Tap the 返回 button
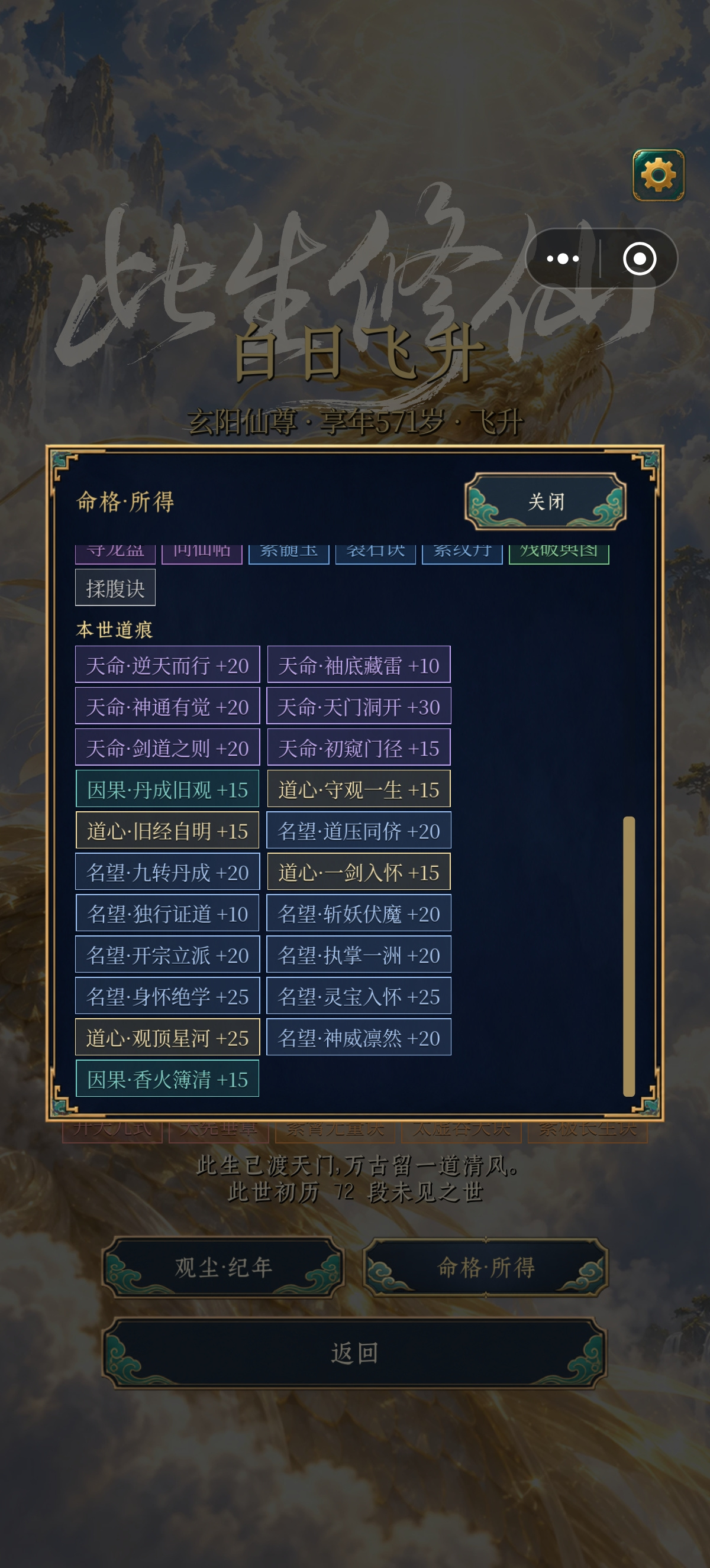This screenshot has width=710, height=1568. point(354,1353)
